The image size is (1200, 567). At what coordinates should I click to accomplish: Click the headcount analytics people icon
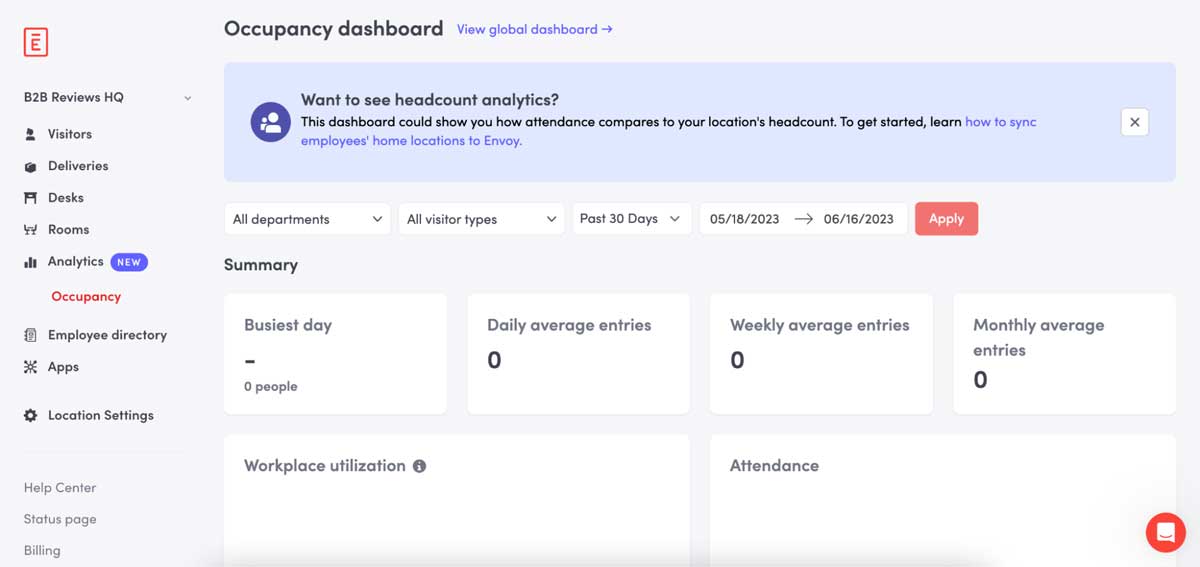pos(270,122)
